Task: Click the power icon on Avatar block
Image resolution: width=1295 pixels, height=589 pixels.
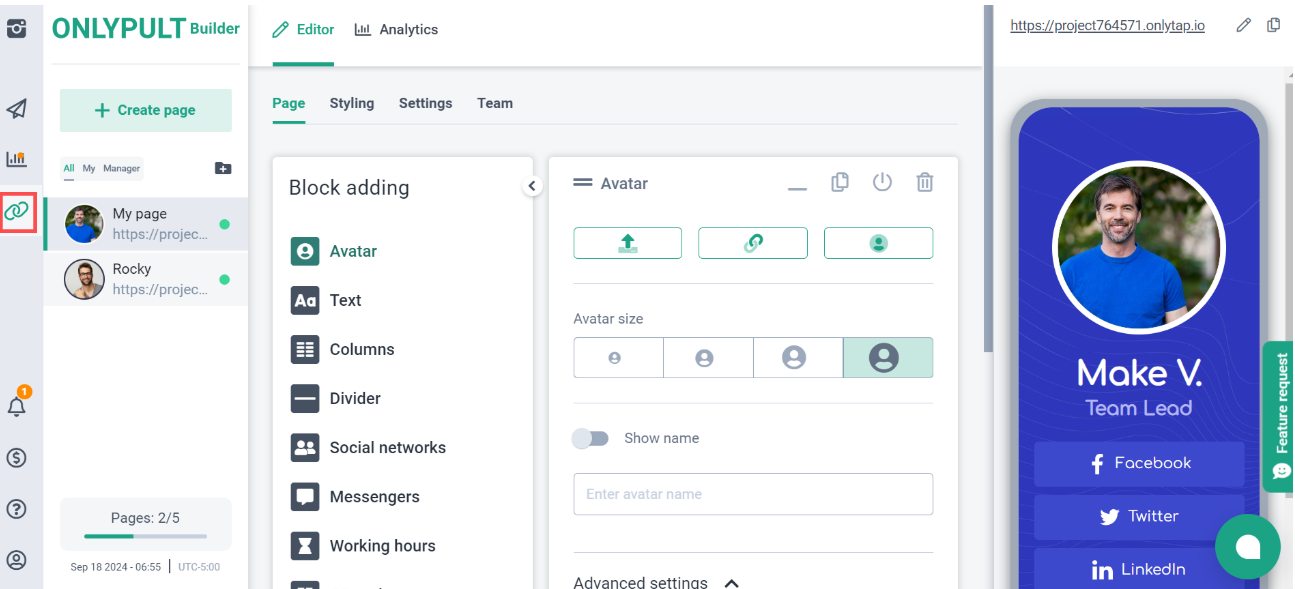Action: [x=882, y=182]
